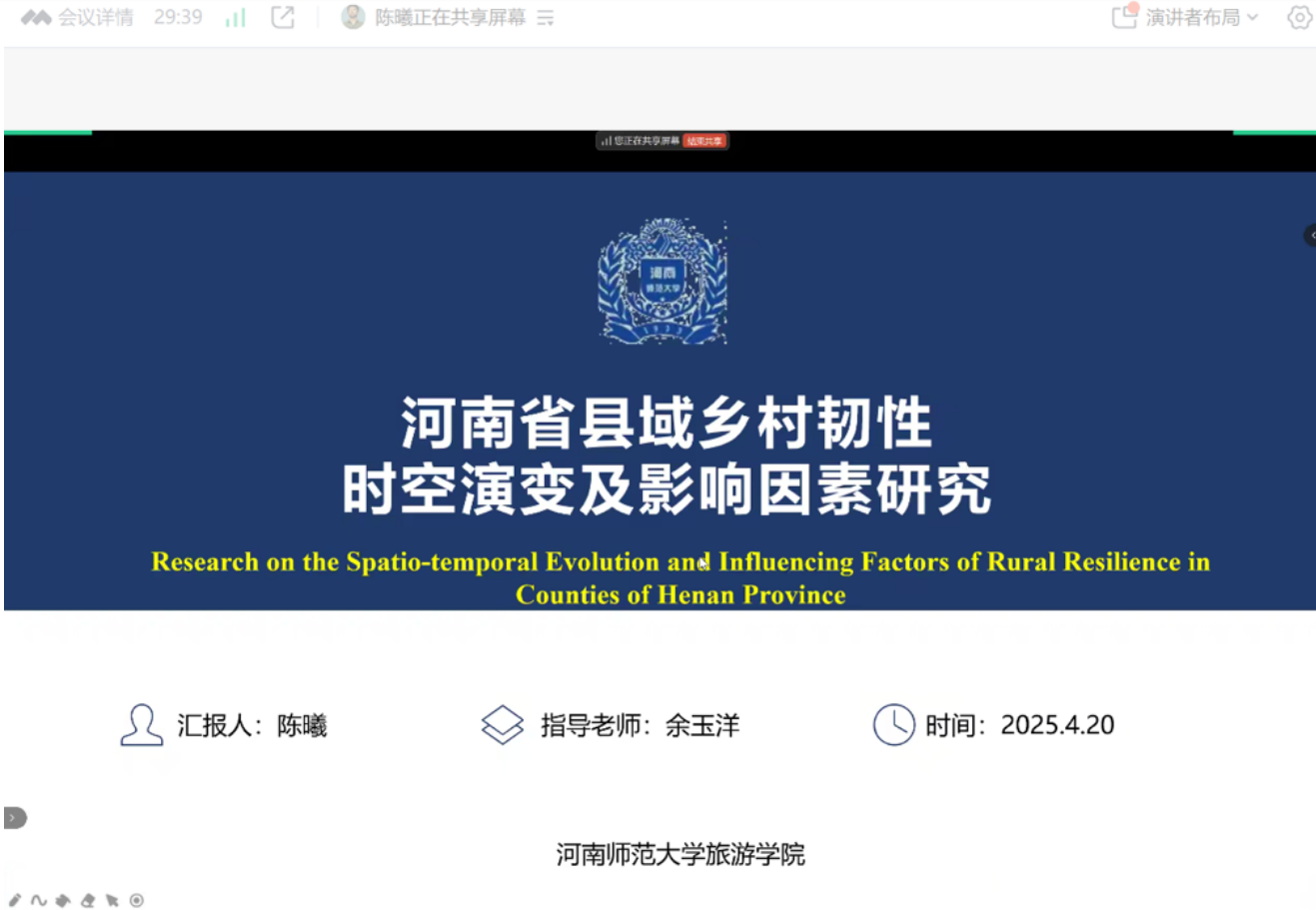This screenshot has width=1316, height=910.
Task: Open the 会议详情 meeting details
Action: pyautogui.click(x=78, y=17)
